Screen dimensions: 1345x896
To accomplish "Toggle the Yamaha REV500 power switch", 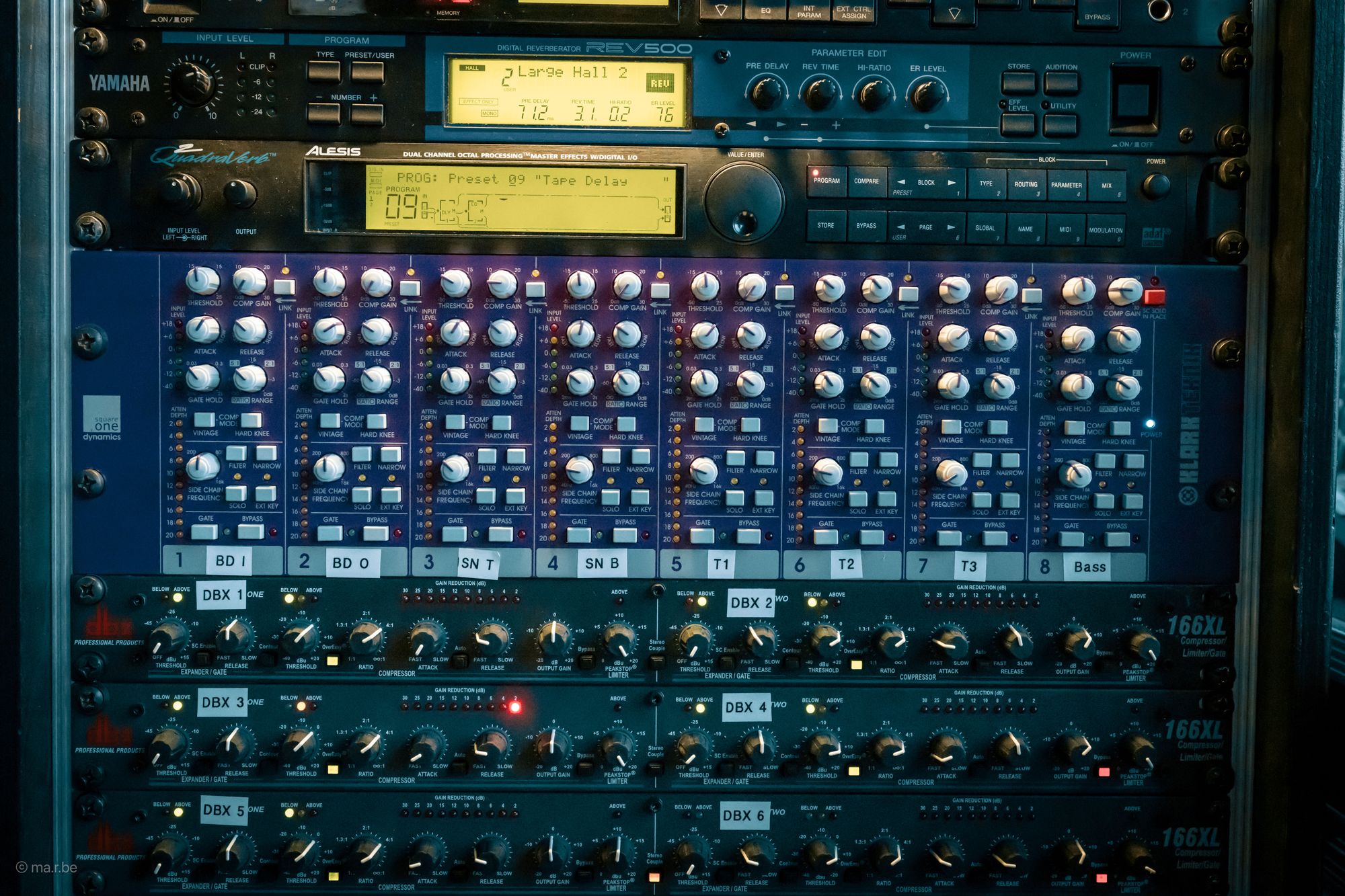I will tap(1135, 99).
